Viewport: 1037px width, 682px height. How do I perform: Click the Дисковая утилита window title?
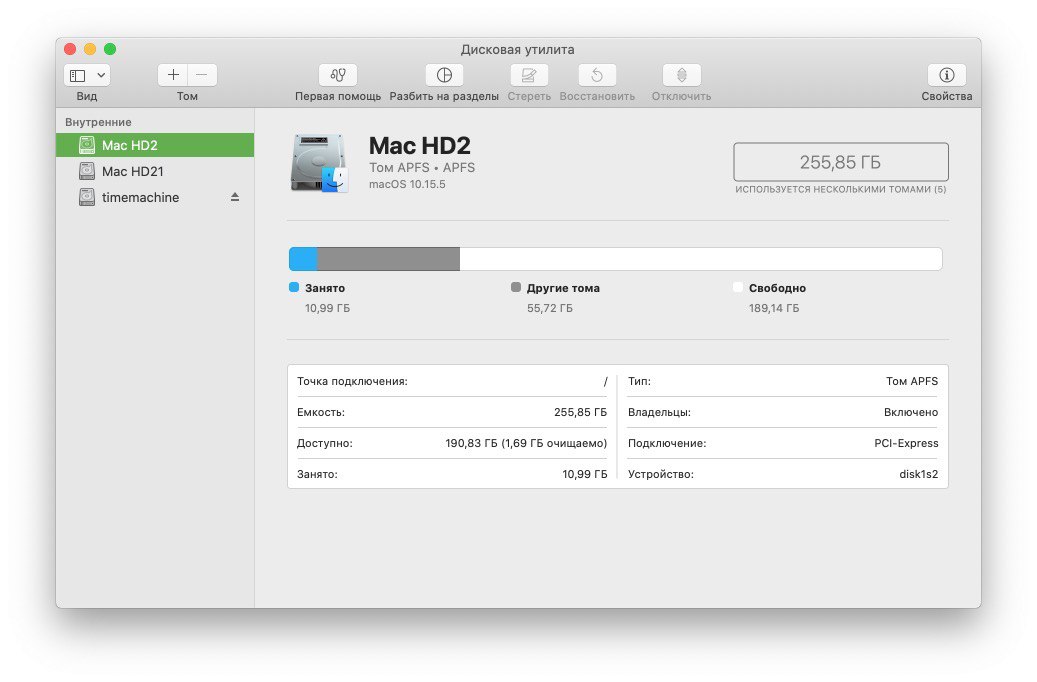(x=517, y=50)
